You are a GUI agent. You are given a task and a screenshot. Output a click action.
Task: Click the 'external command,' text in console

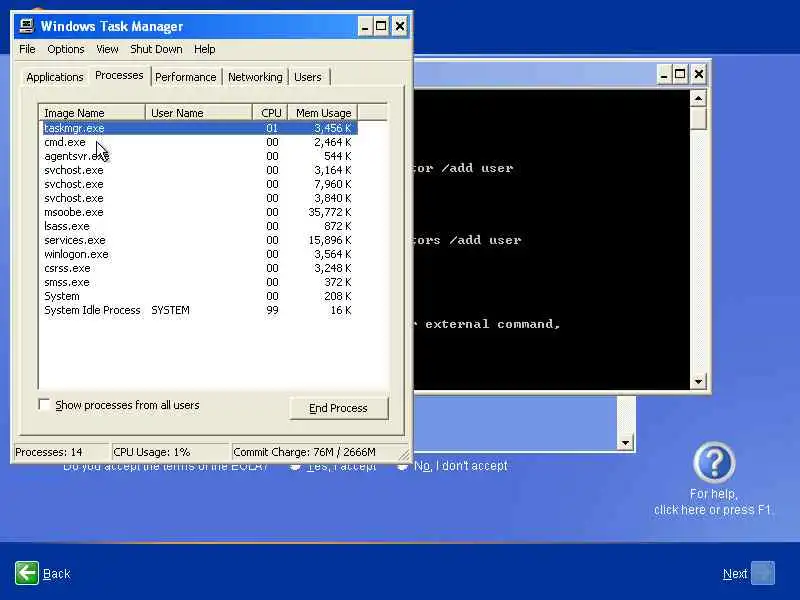492,324
